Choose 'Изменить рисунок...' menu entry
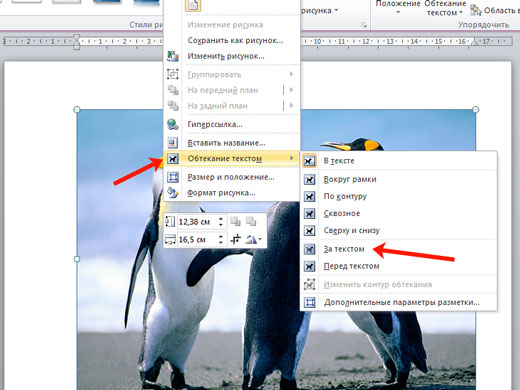The width and height of the screenshot is (520, 390). pyautogui.click(x=226, y=56)
